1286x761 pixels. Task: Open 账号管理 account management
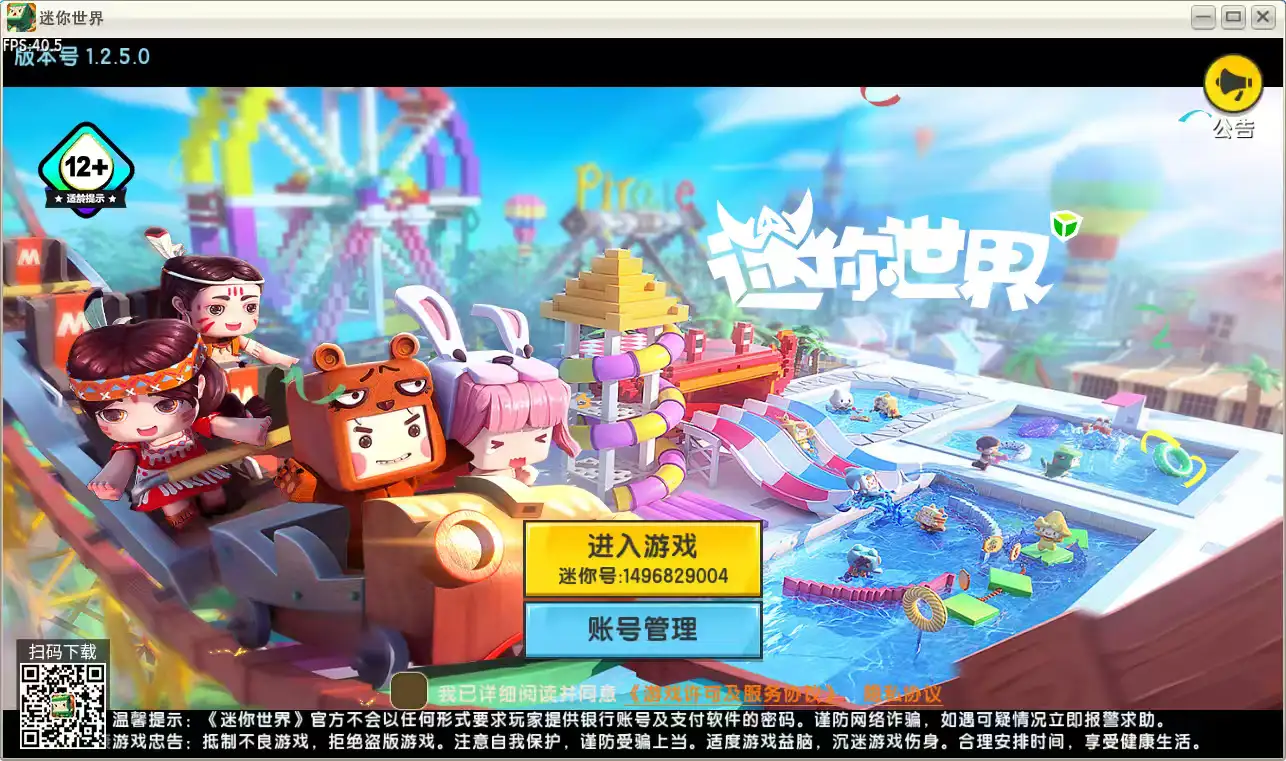click(x=643, y=630)
